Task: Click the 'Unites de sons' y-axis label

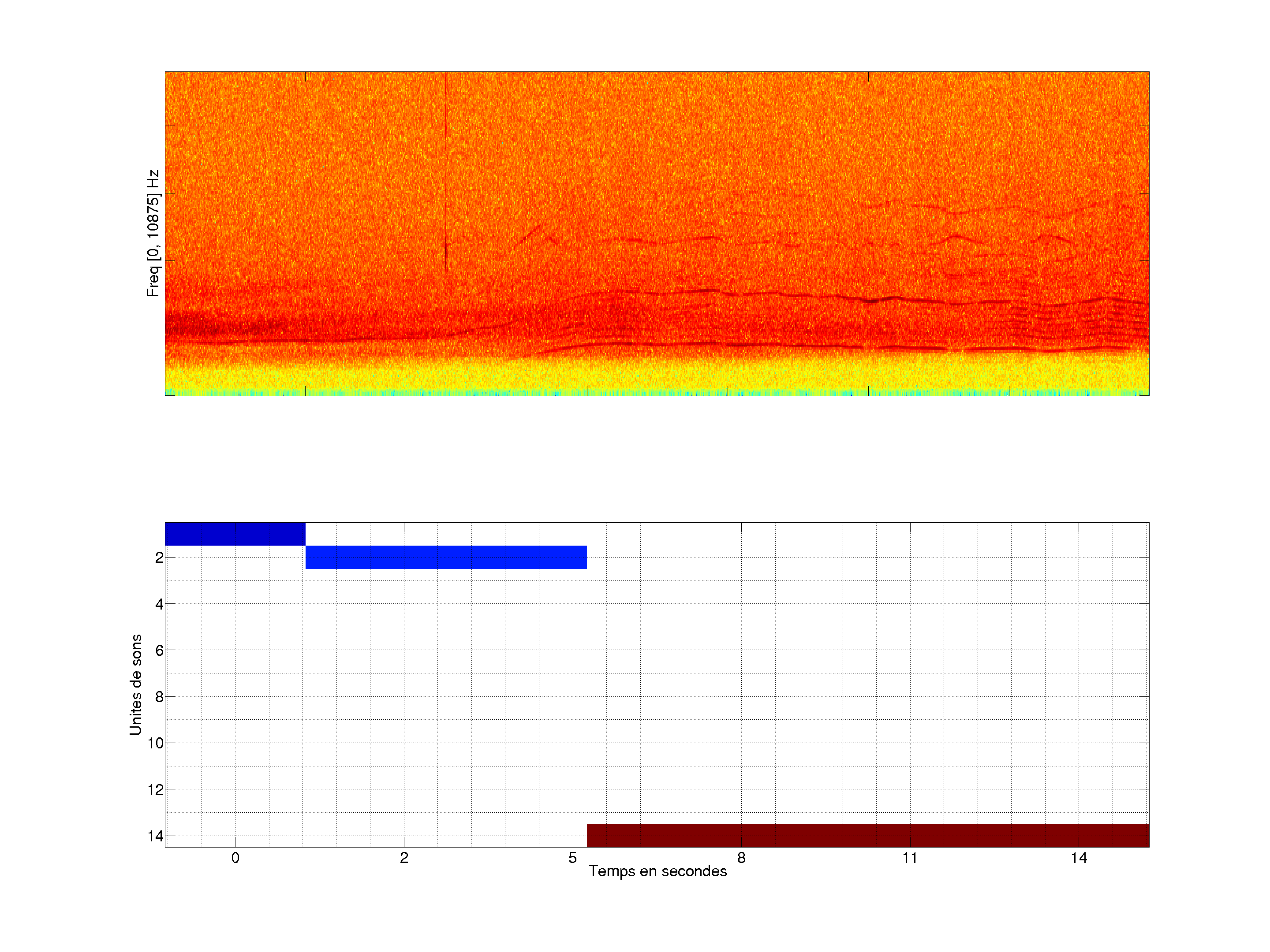Action: (x=135, y=684)
